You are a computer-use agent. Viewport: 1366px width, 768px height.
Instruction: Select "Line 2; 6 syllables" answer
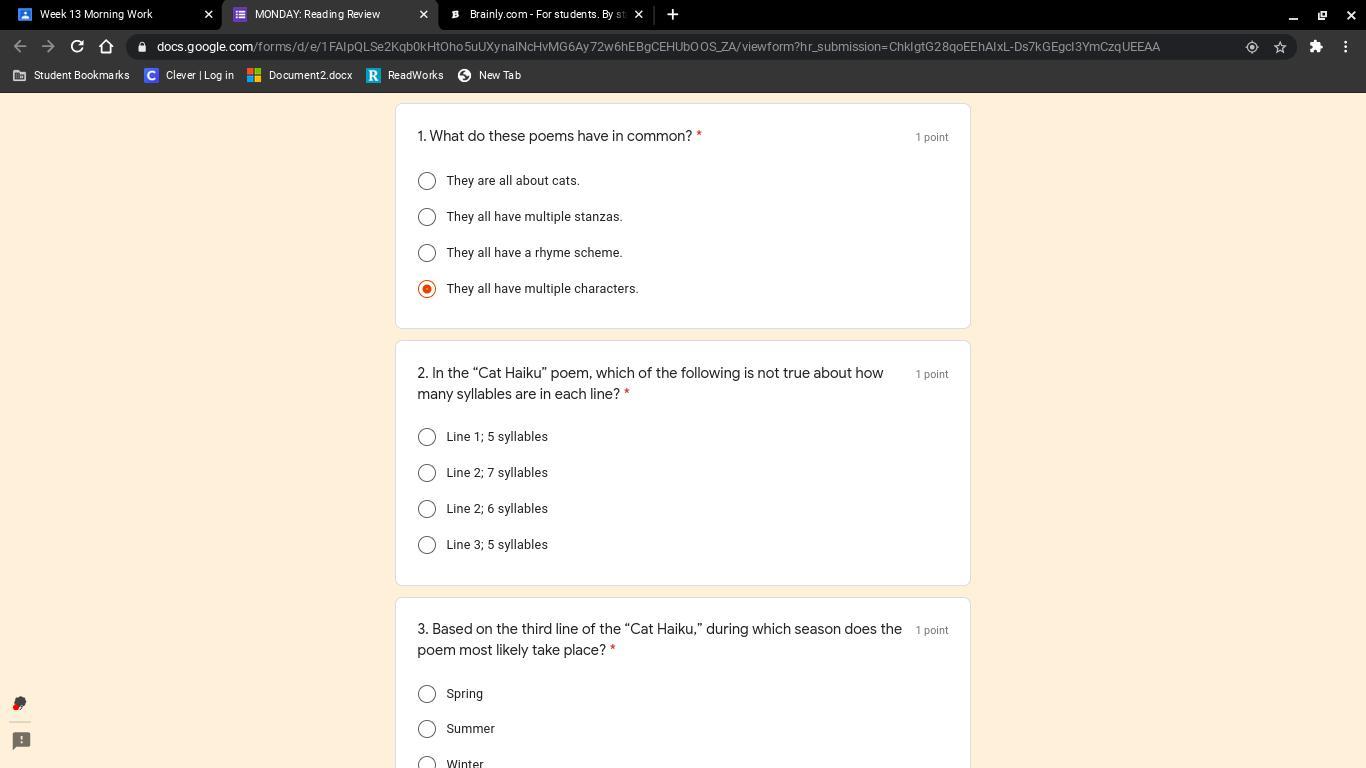click(x=427, y=509)
